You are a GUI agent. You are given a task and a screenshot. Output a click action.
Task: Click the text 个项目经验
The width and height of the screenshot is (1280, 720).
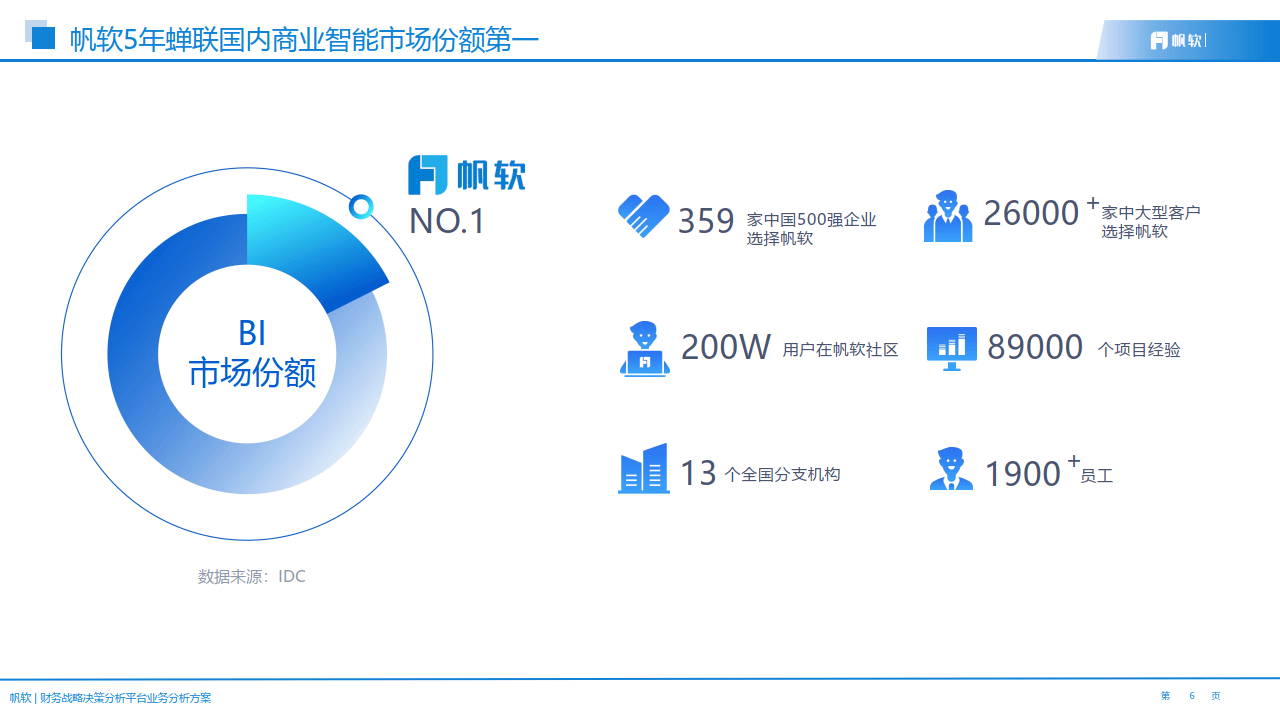pos(1139,350)
